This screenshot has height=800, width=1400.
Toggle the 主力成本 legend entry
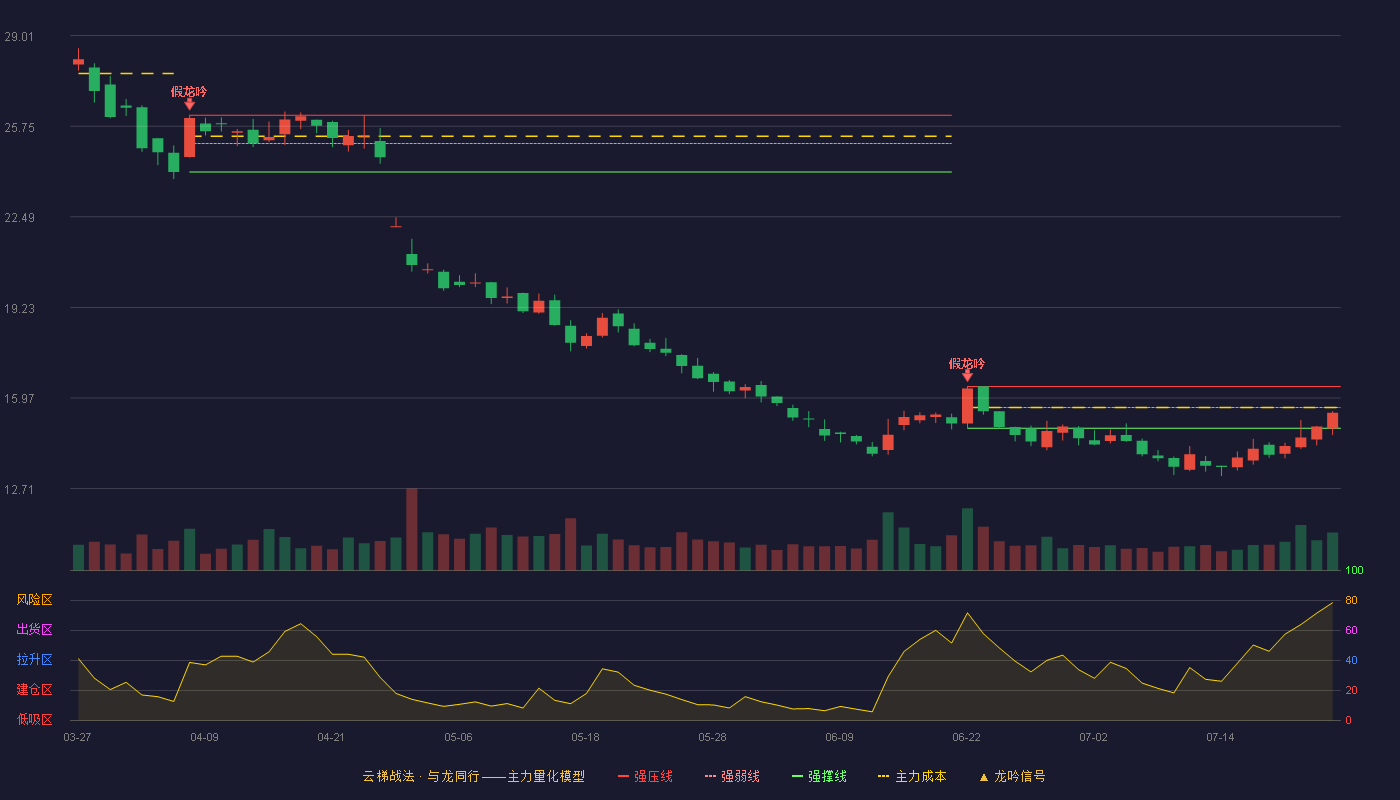(911, 776)
